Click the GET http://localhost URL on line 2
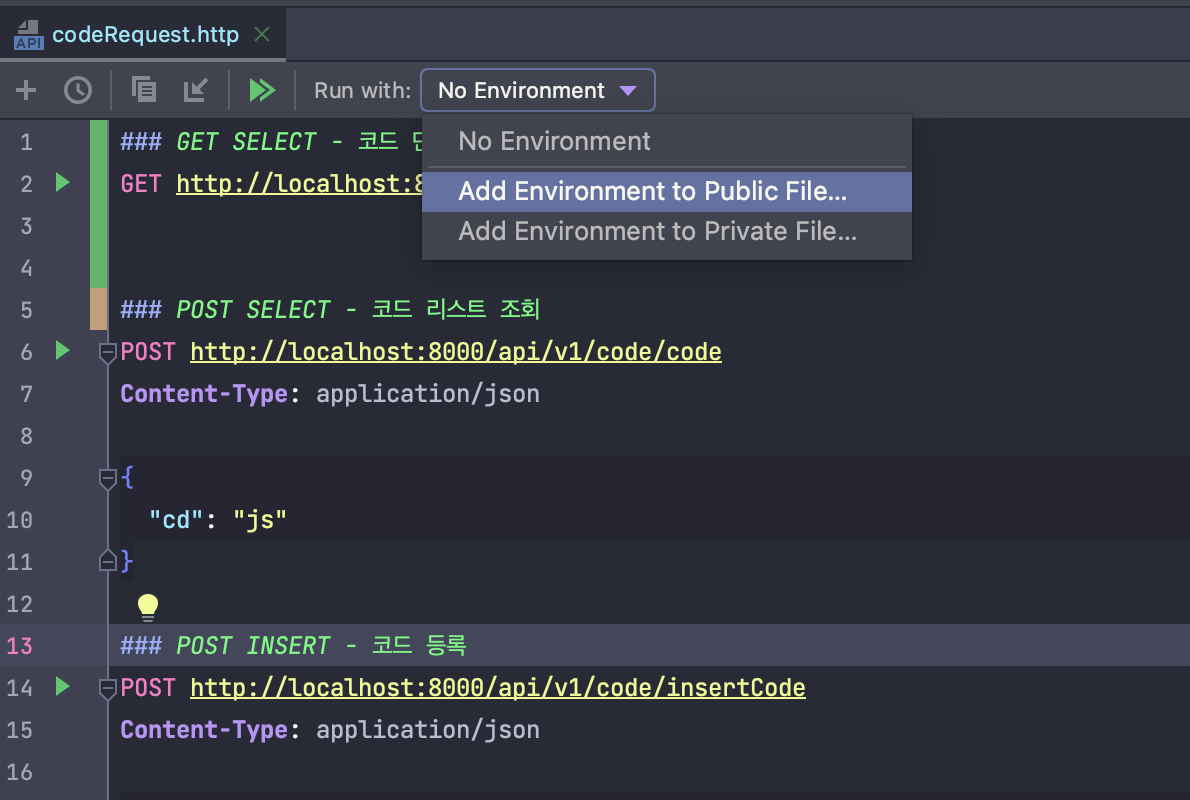Viewport: 1190px width, 800px height. pos(299,184)
